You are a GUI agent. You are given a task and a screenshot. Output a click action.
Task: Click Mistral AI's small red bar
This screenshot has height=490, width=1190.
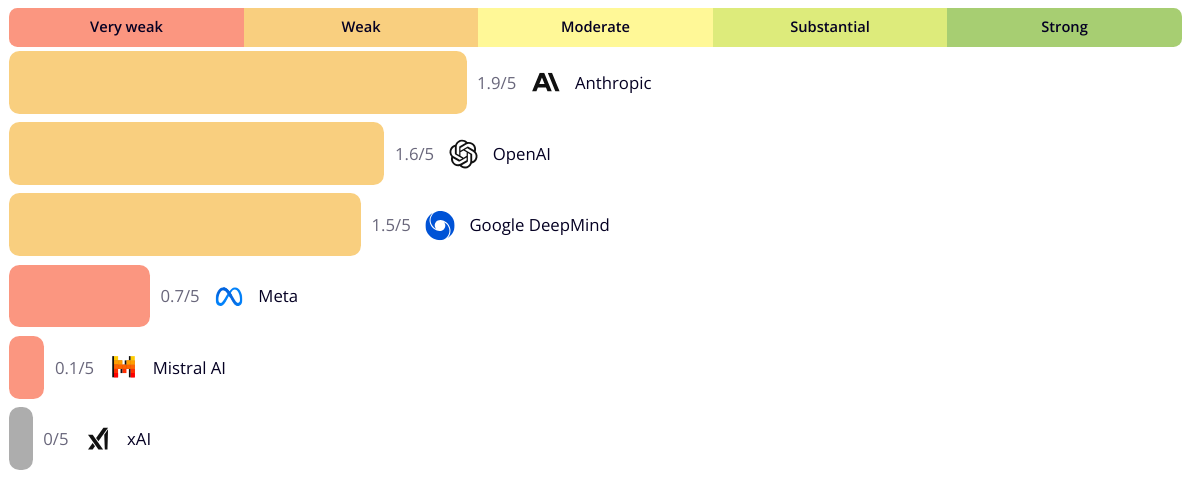click(27, 367)
